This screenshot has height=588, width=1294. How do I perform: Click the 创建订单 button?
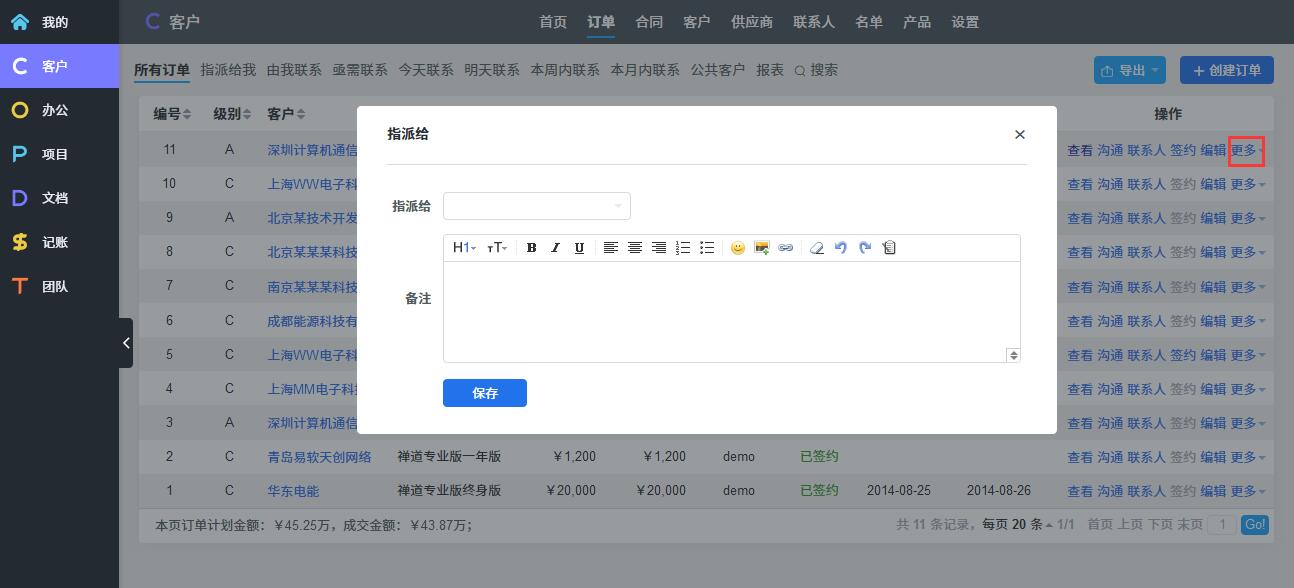click(x=1227, y=70)
